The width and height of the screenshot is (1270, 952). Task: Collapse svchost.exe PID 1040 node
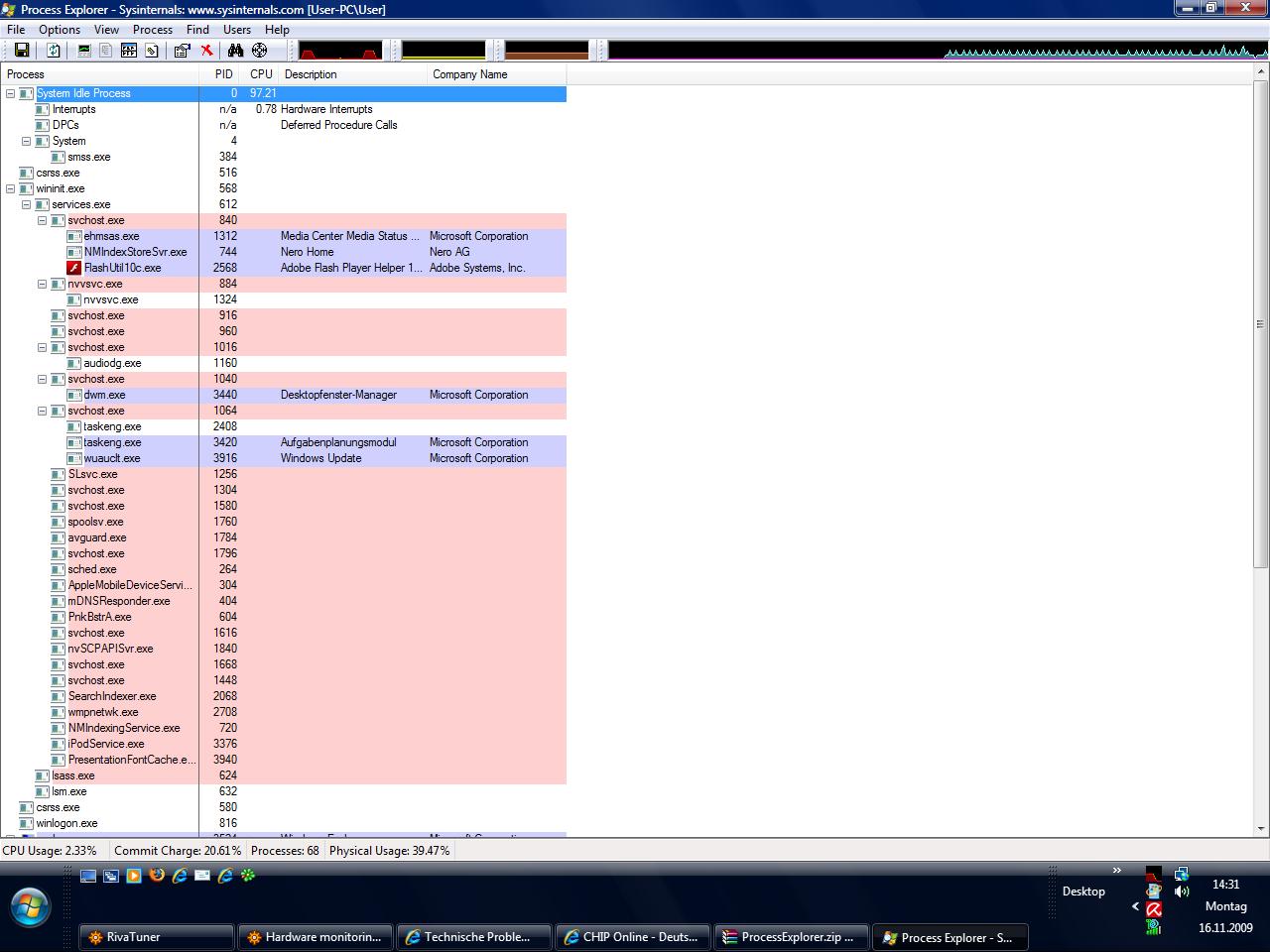pyautogui.click(x=43, y=379)
